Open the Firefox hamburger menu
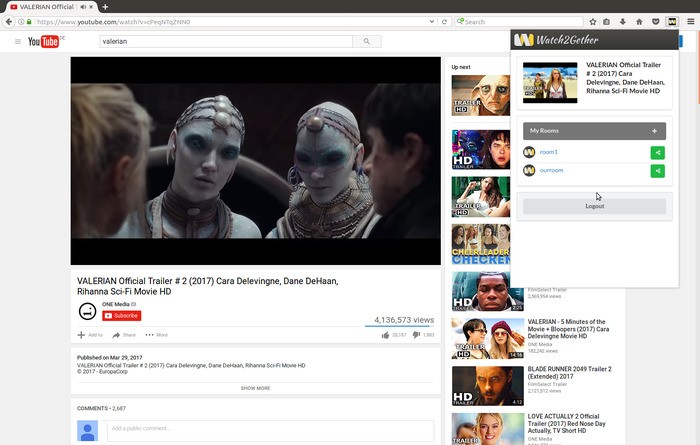Viewport: 700px width, 445px height. tap(691, 21)
